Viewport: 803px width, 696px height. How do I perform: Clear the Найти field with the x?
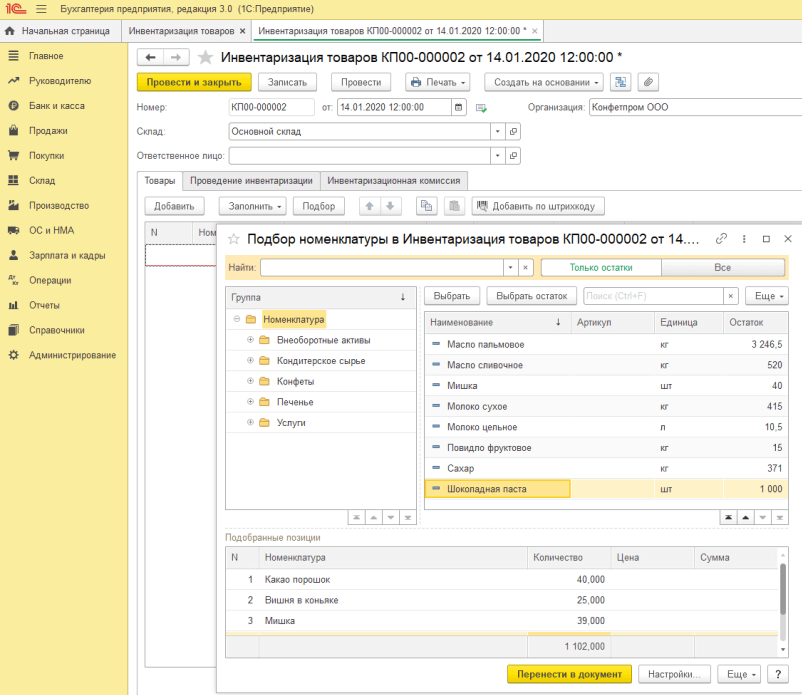pyautogui.click(x=525, y=267)
